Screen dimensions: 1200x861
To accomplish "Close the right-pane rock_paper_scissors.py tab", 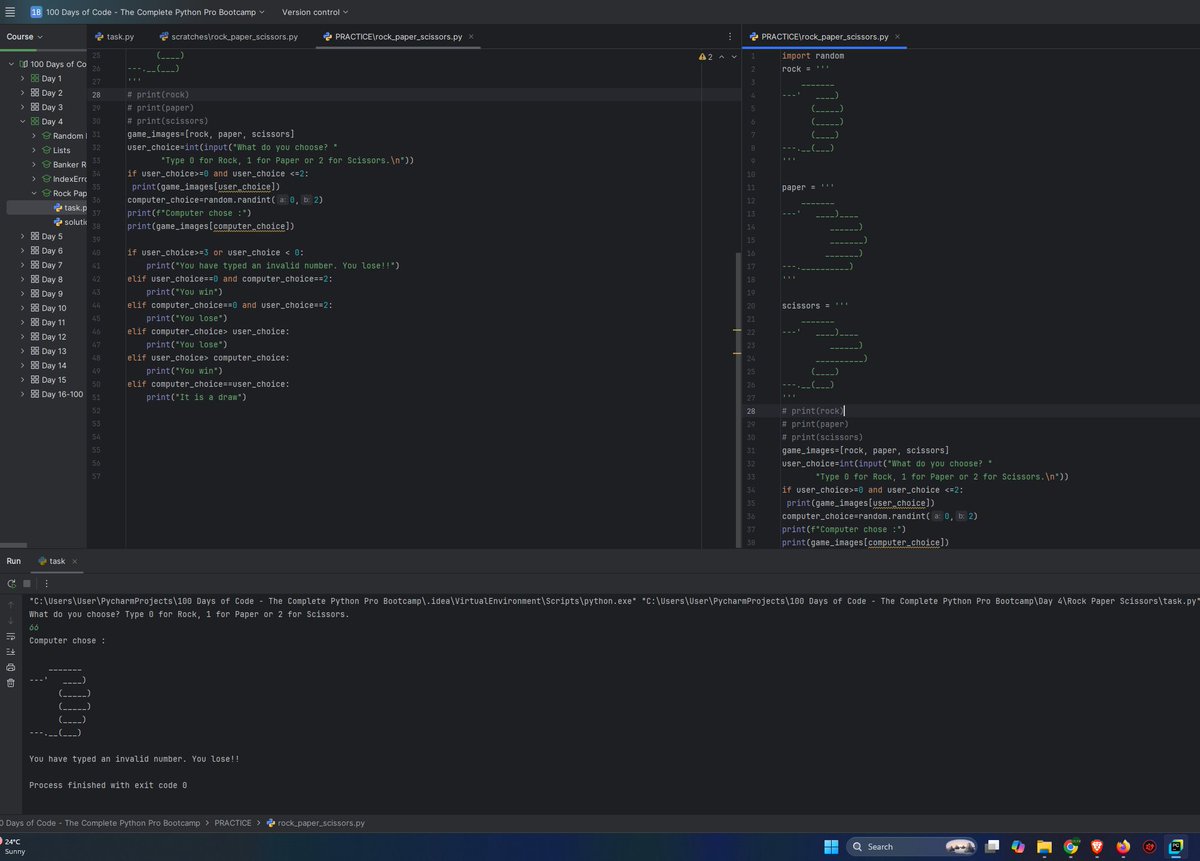I will click(897, 37).
